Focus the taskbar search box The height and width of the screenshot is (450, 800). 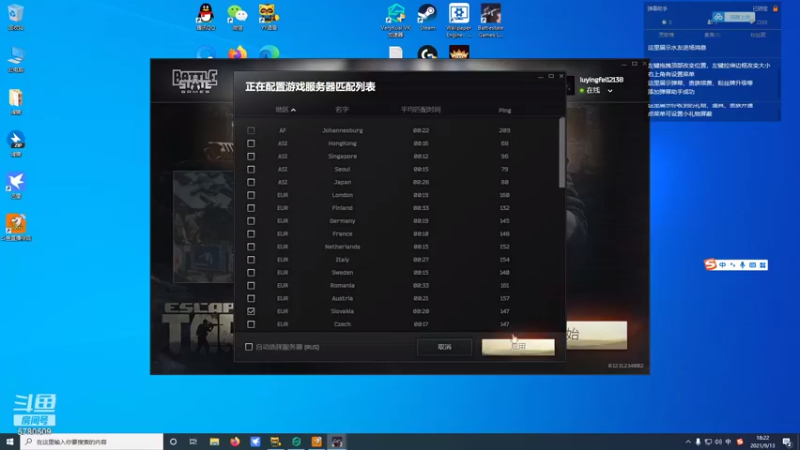[x=92, y=441]
